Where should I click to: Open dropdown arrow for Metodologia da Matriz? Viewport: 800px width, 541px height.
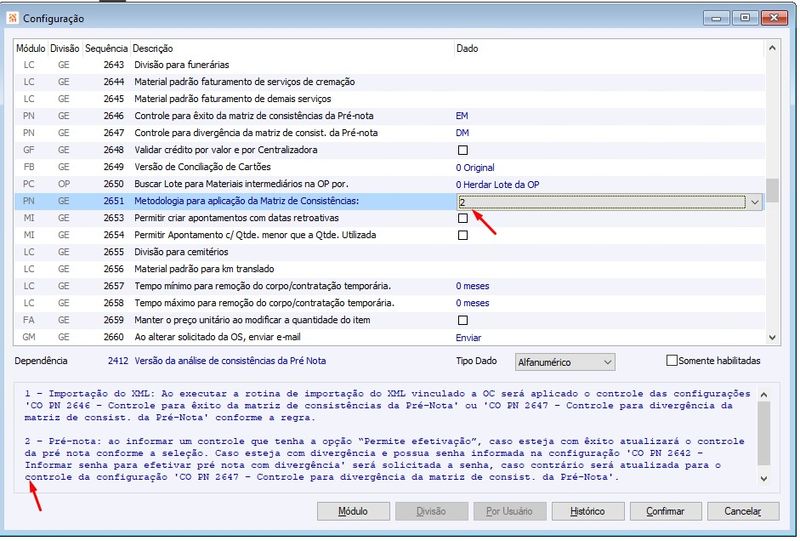click(x=755, y=202)
